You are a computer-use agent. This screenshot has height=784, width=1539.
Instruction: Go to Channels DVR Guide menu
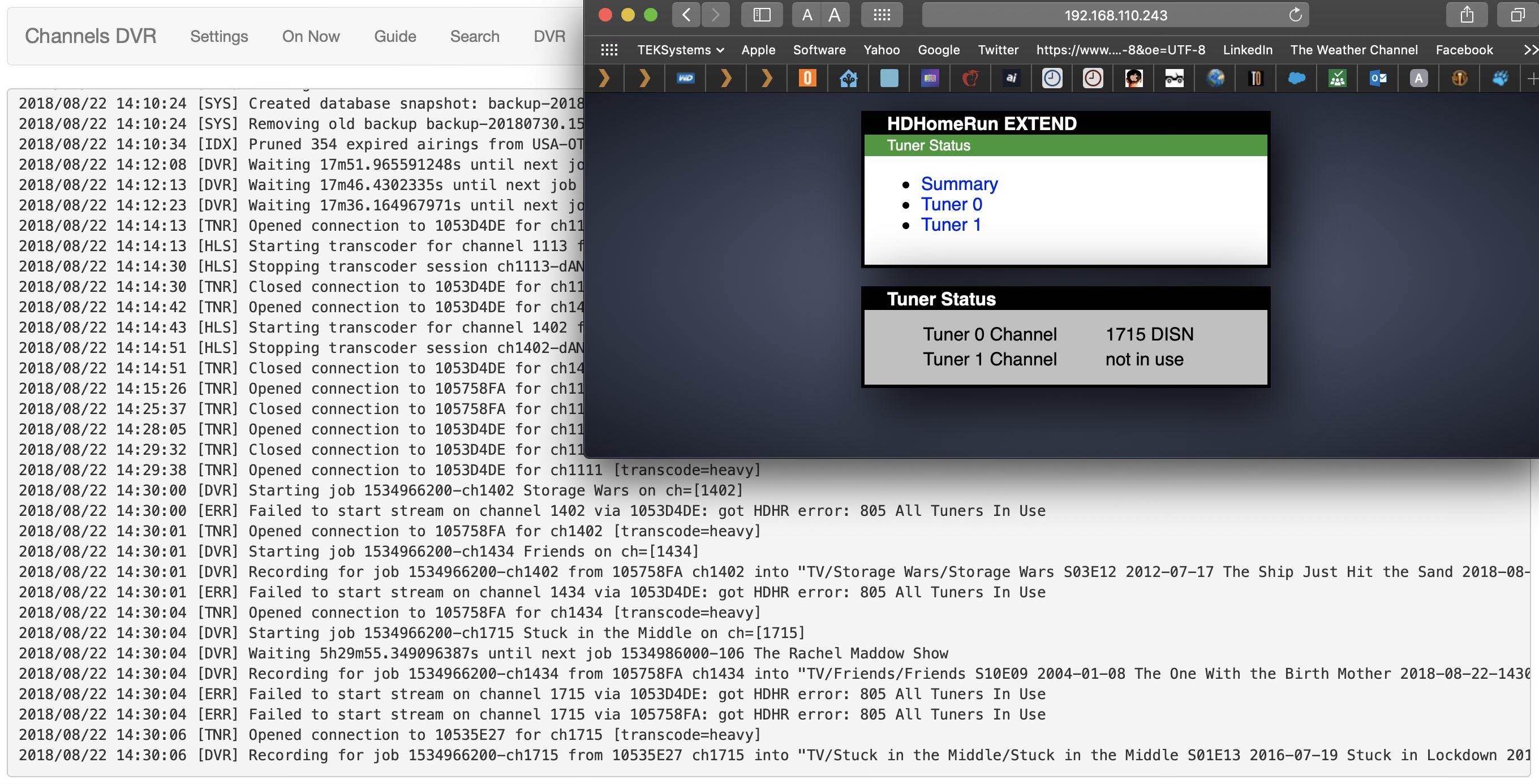click(395, 36)
